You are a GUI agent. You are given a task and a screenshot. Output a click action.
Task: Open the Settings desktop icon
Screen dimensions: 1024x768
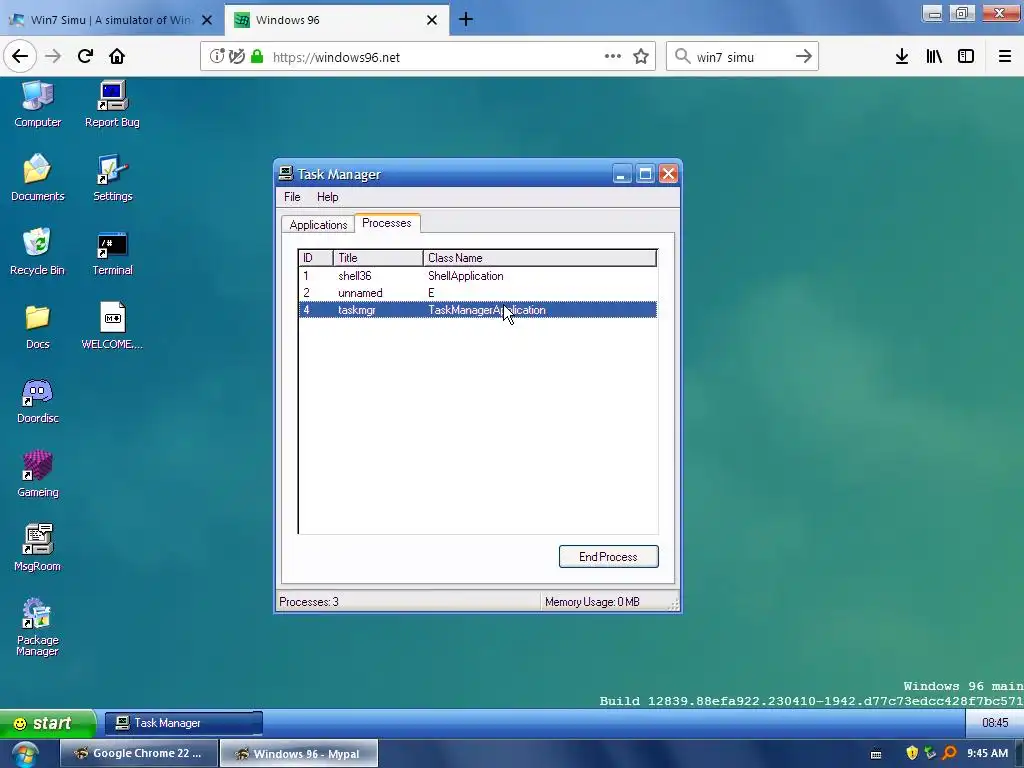point(112,178)
